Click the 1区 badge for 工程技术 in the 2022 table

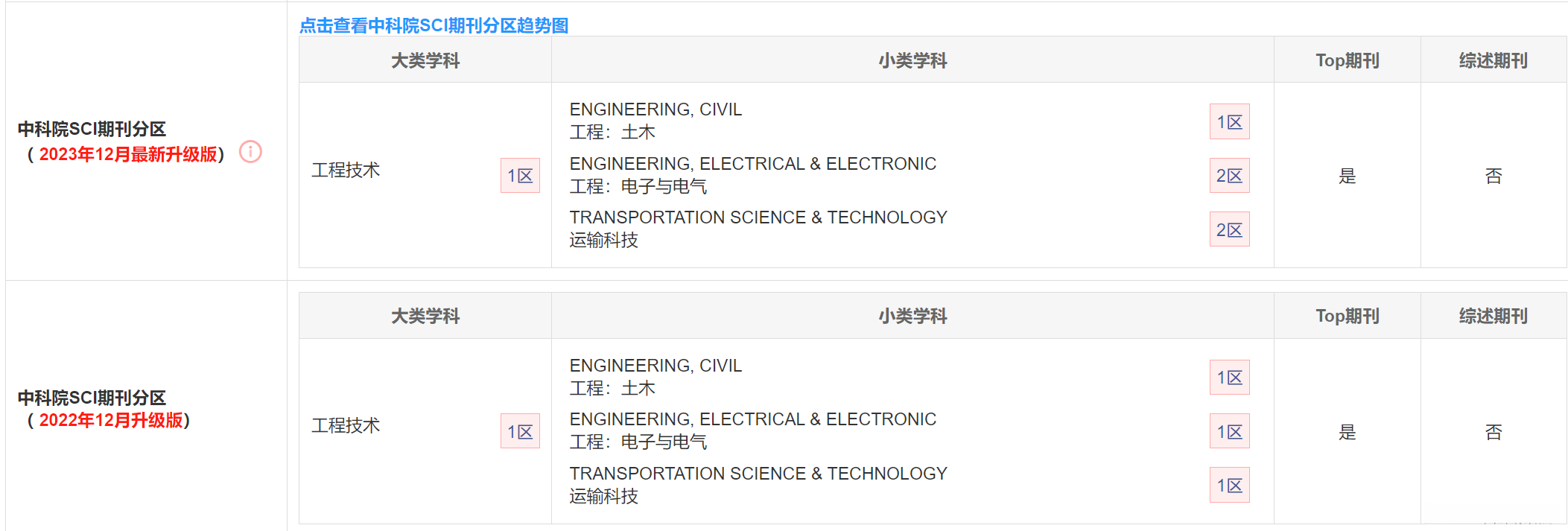click(520, 432)
